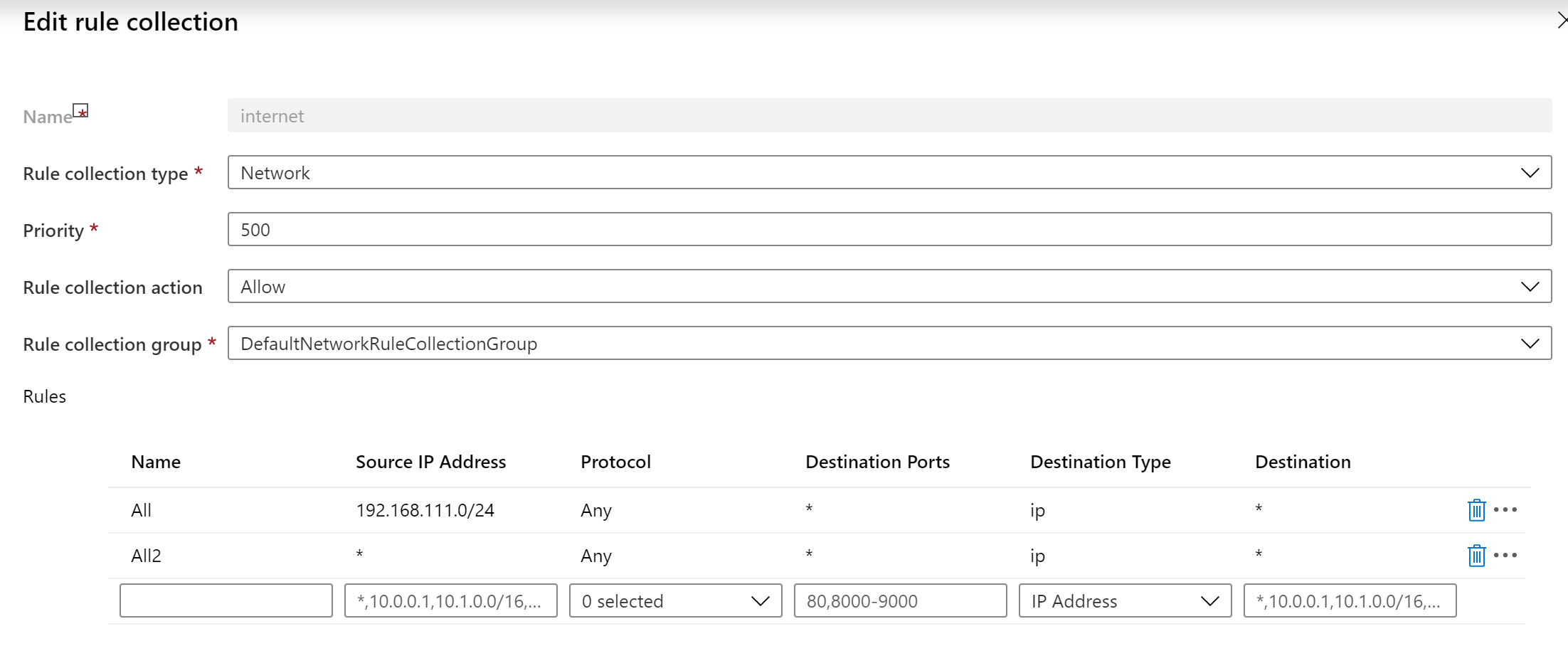Click the new rule Destination input field

[x=1350, y=601]
